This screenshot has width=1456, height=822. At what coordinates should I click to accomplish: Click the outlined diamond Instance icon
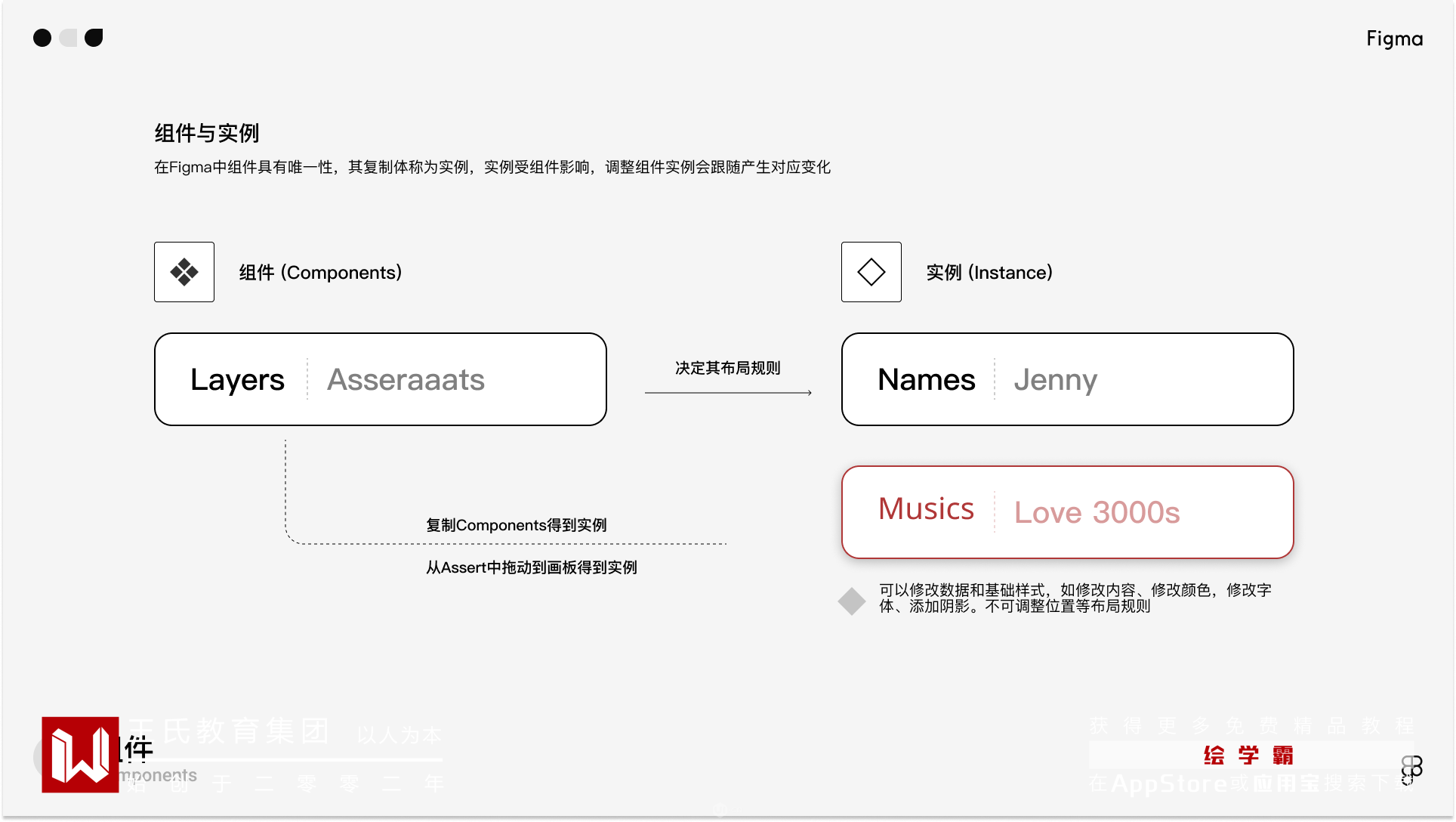point(871,272)
